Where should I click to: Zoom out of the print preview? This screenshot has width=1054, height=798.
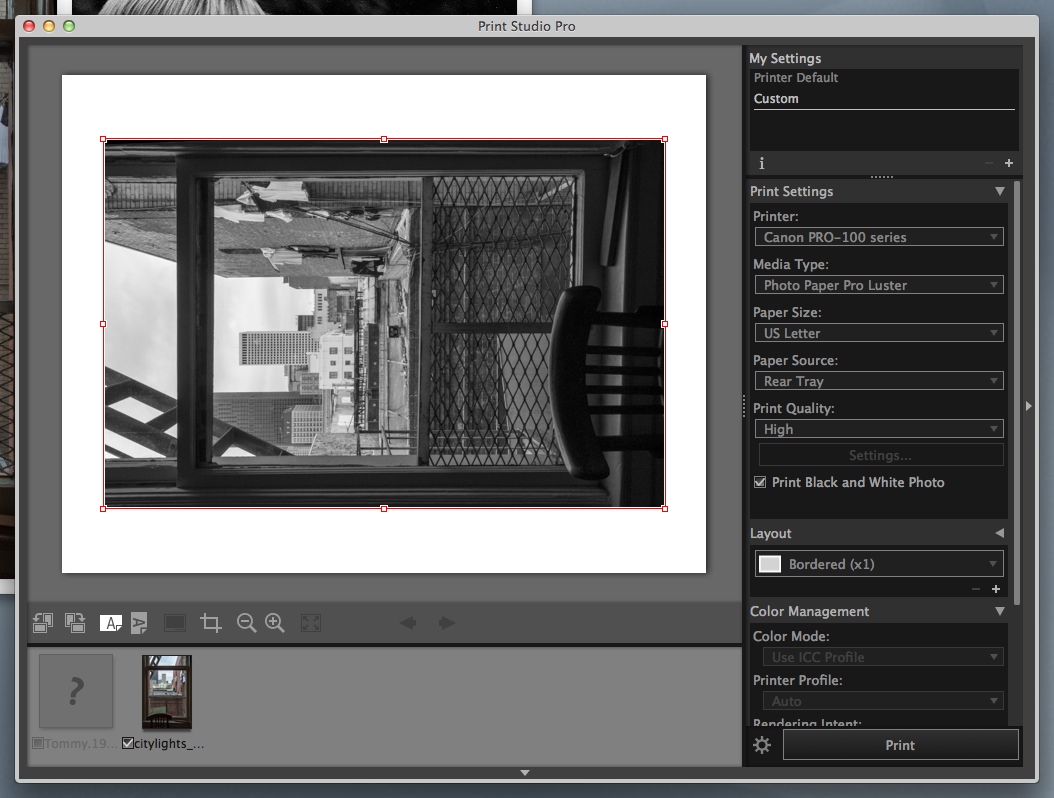click(x=246, y=623)
